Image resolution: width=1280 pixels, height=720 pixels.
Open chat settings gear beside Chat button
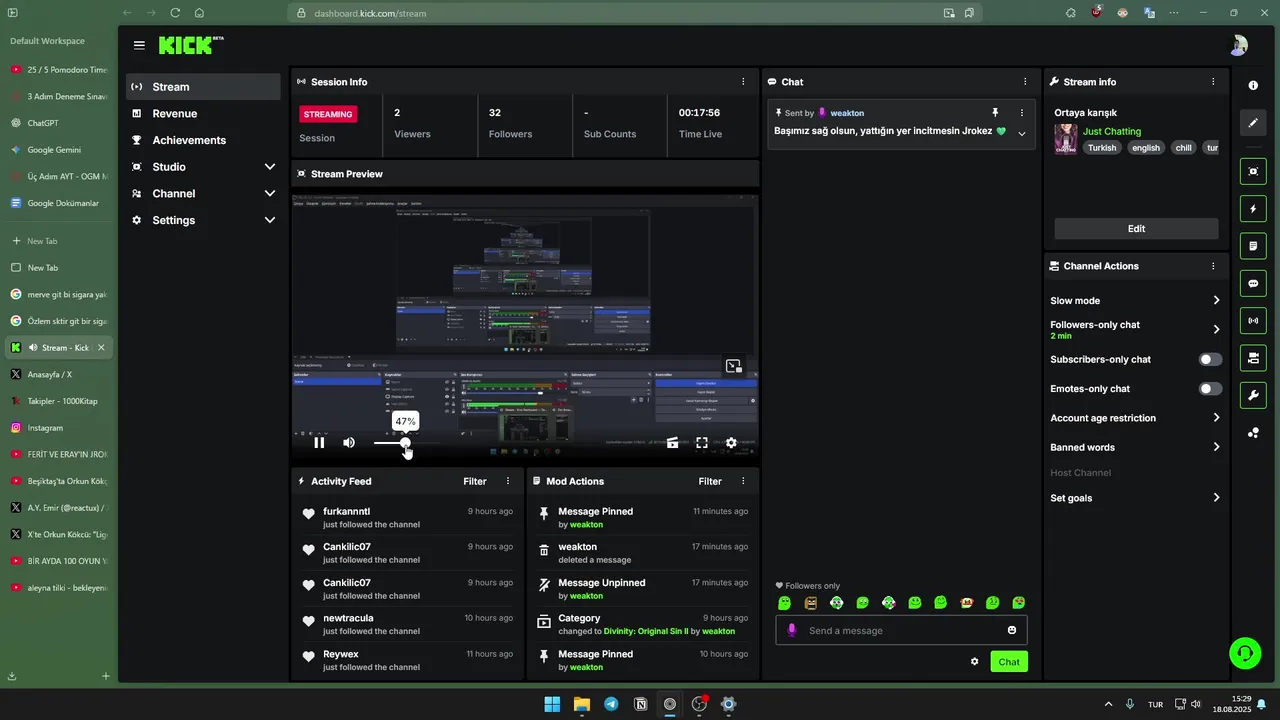975,662
